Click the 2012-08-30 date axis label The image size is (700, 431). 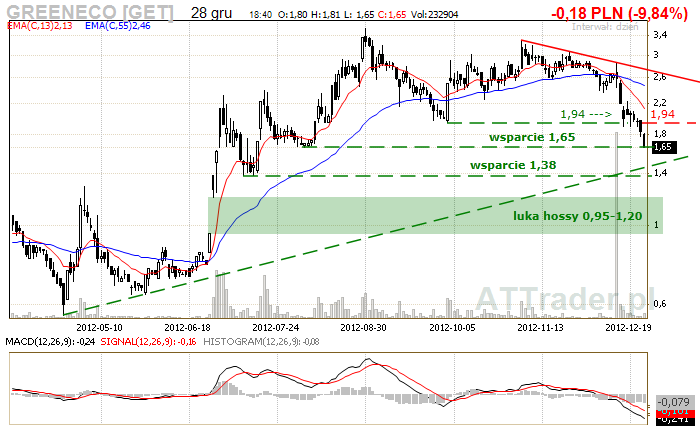click(x=363, y=328)
